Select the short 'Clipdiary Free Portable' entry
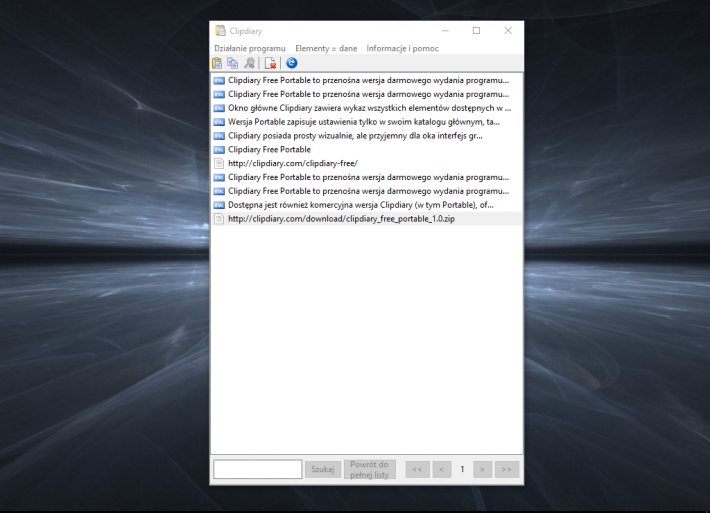Screen dimensions: 710x513 click(367, 149)
